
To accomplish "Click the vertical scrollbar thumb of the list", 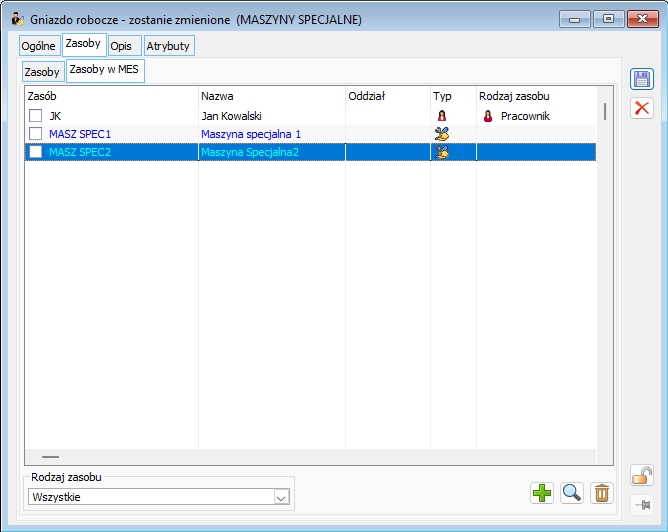I will pyautogui.click(x=605, y=112).
